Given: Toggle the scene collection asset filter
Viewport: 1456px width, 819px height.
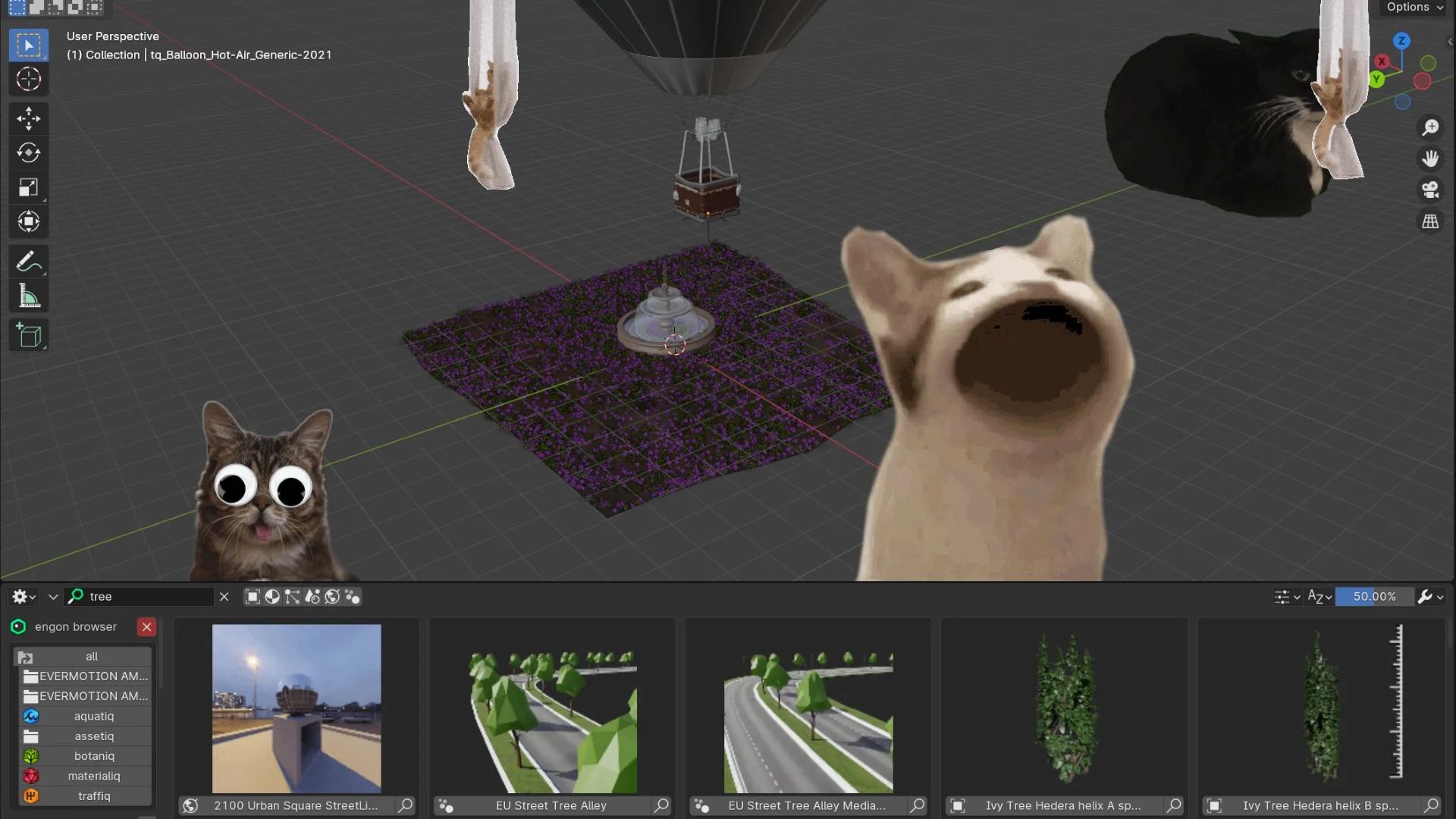Looking at the screenshot, I should click(352, 597).
